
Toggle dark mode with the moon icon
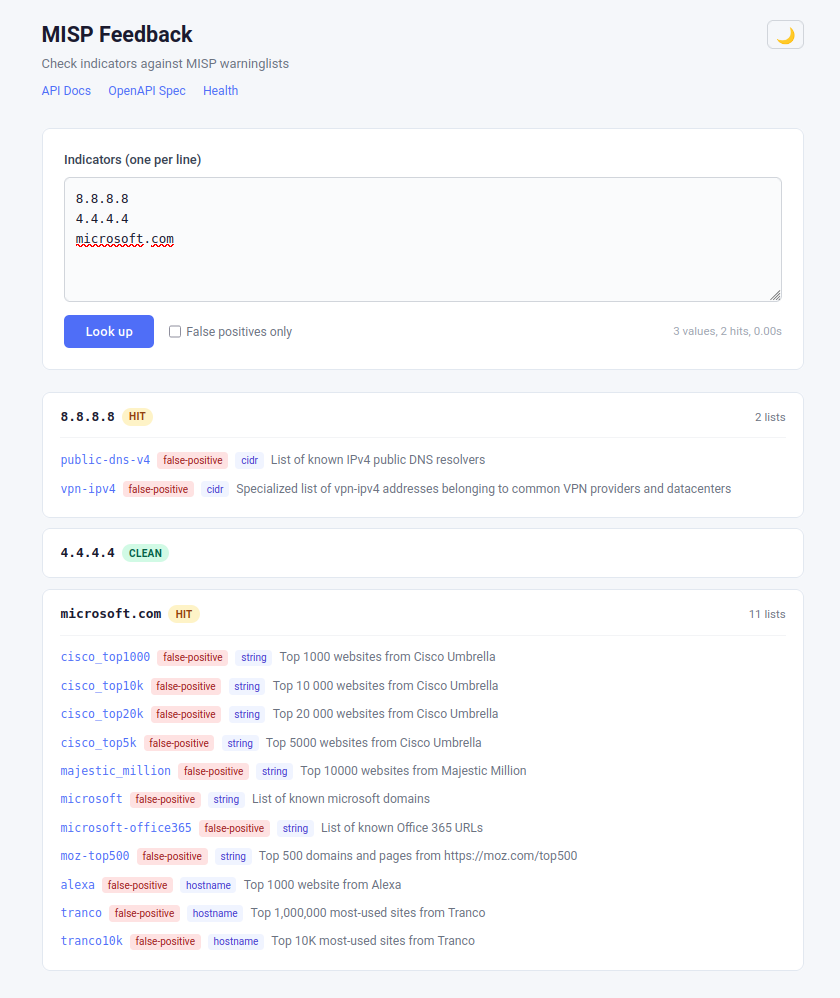click(785, 35)
